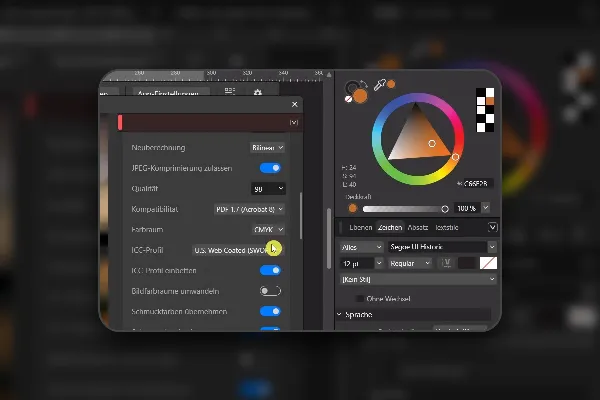Image resolution: width=600 pixels, height=400 pixels.
Task: Open the opacity 100 % dropdown arrow
Action: [x=486, y=208]
